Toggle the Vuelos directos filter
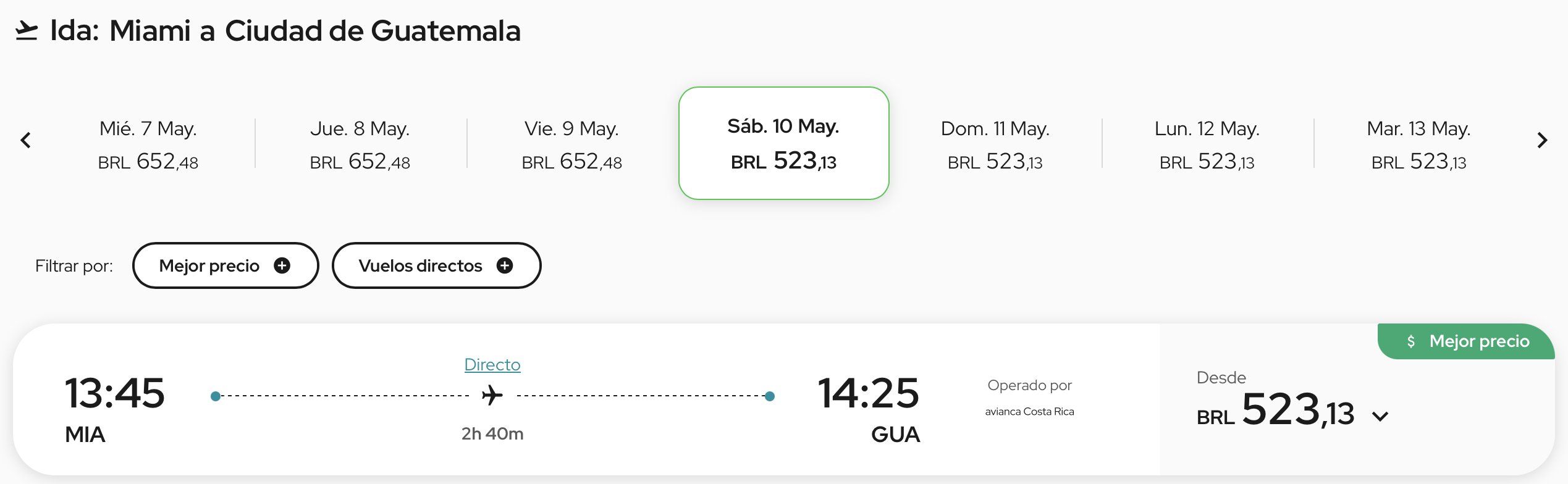 click(437, 265)
